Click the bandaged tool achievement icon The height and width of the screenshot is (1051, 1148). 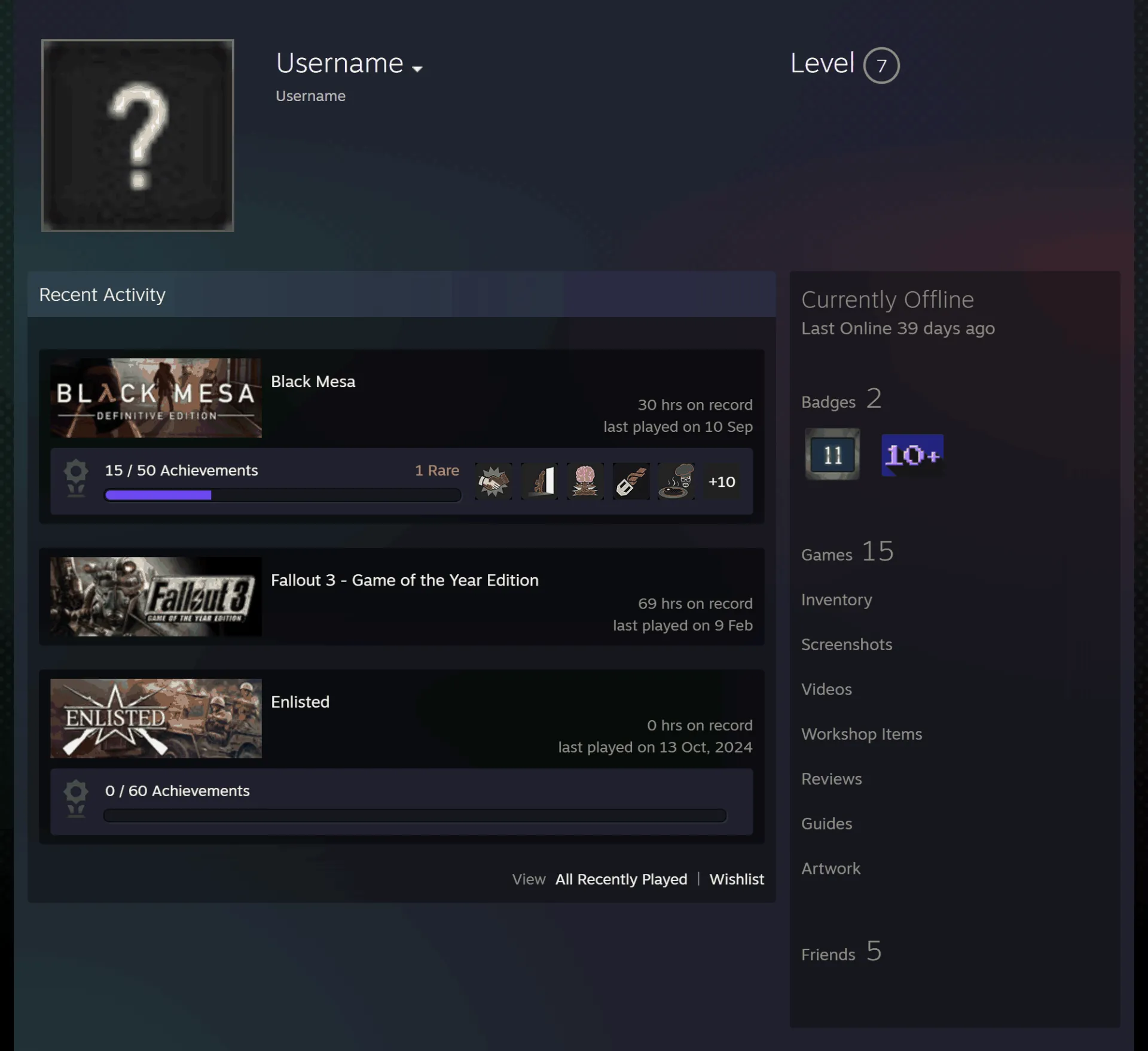[631, 481]
